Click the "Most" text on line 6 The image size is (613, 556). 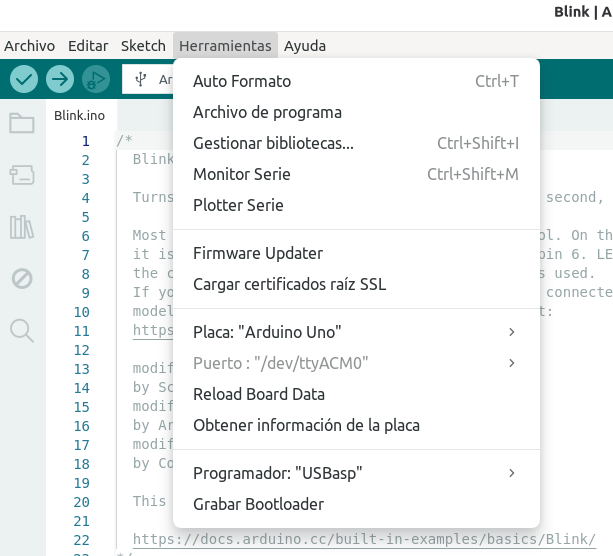(x=149, y=235)
